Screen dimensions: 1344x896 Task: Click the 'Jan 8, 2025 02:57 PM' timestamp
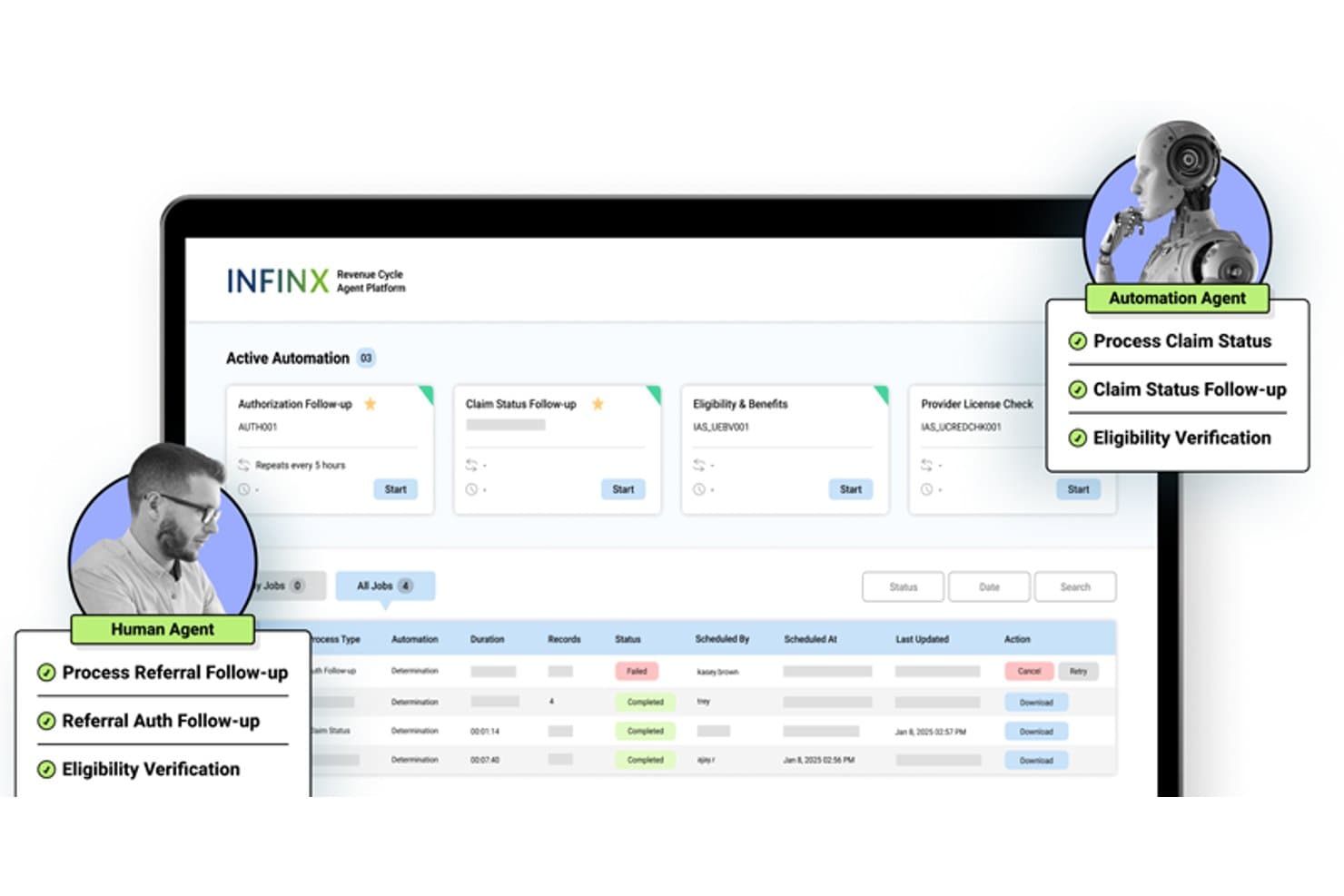(x=931, y=731)
